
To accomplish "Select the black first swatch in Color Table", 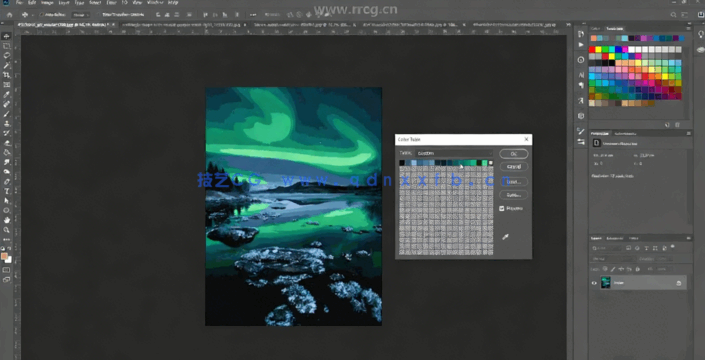I will pos(402,163).
